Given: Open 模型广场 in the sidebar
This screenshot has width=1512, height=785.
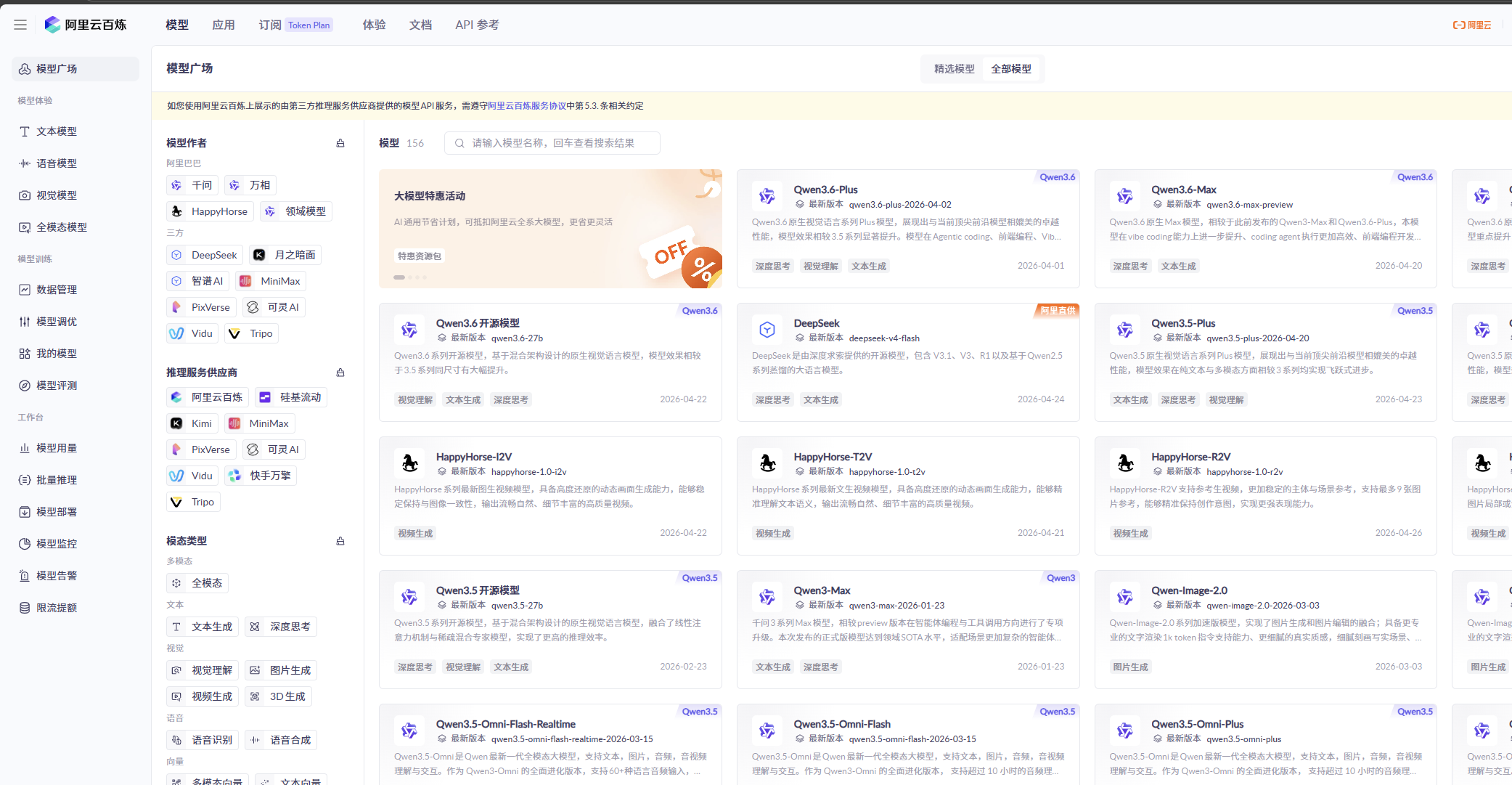Looking at the screenshot, I should pyautogui.click(x=75, y=69).
